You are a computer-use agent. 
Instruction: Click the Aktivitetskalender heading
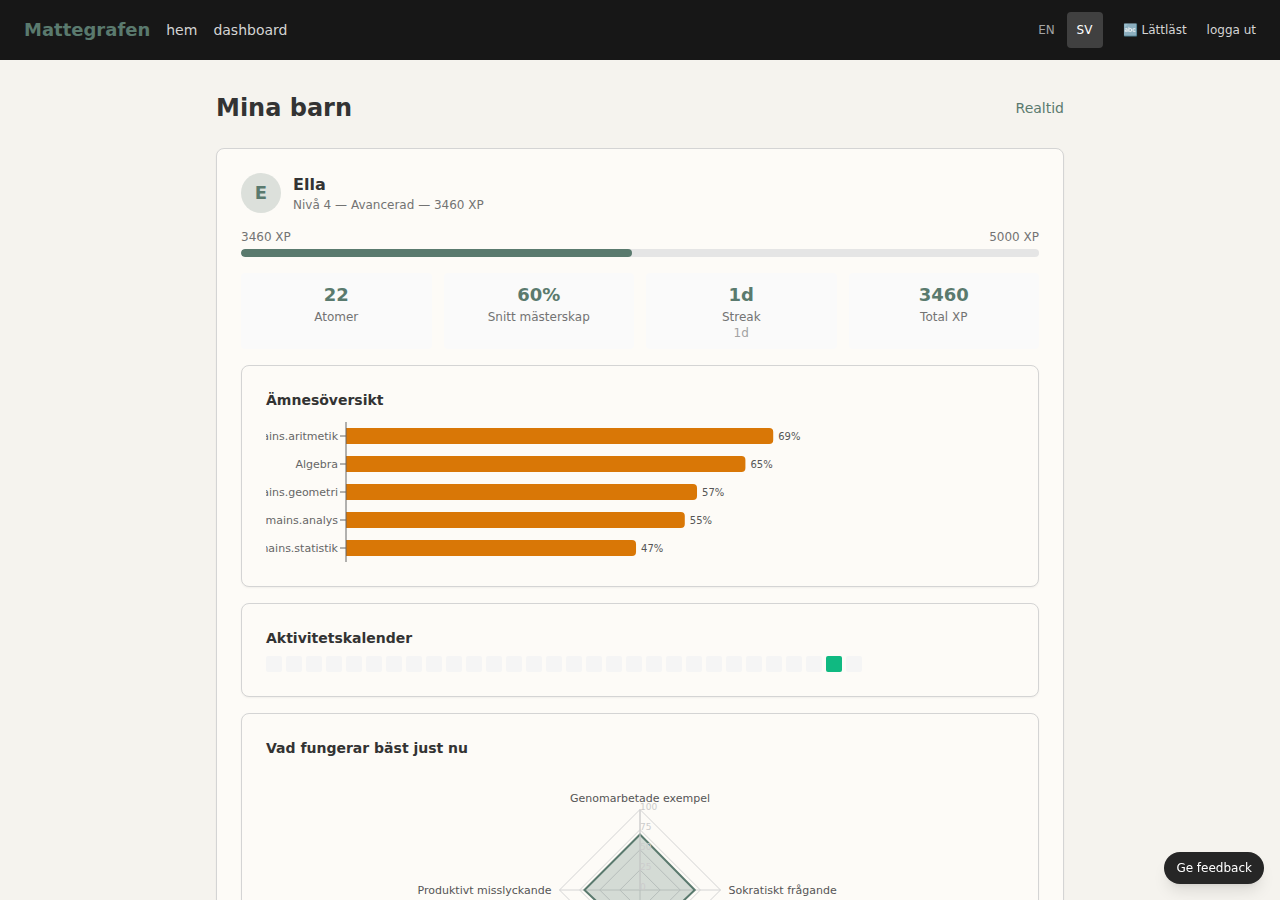(339, 638)
